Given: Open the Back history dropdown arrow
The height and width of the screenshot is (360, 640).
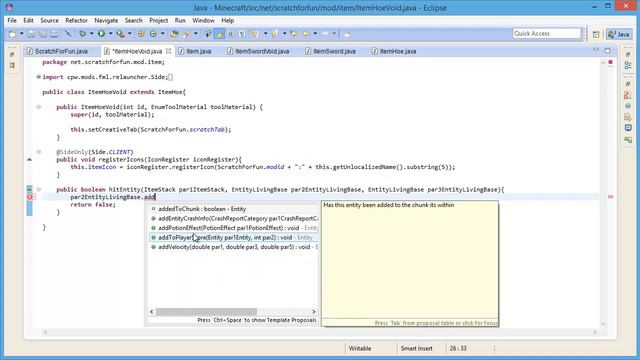Looking at the screenshot, I should (315, 34).
